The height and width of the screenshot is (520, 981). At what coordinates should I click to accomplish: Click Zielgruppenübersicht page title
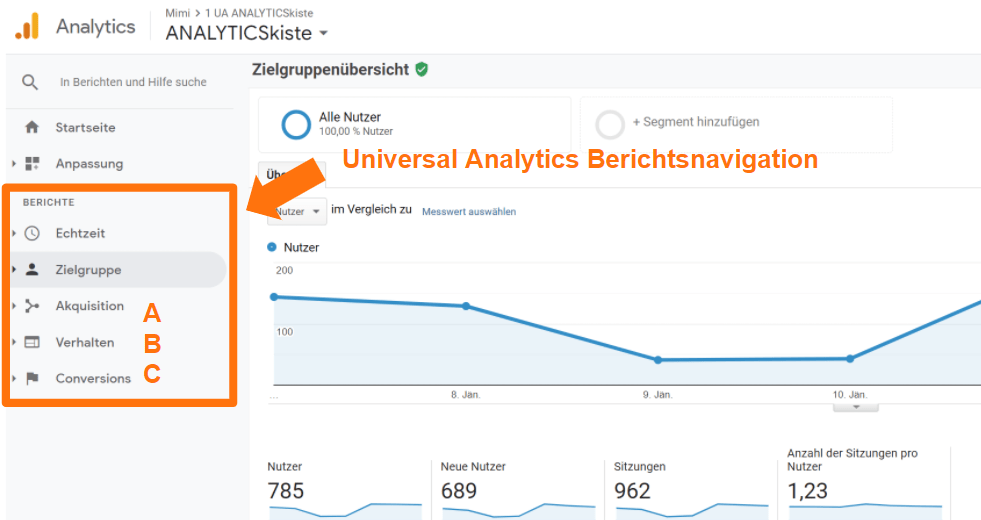(x=330, y=69)
